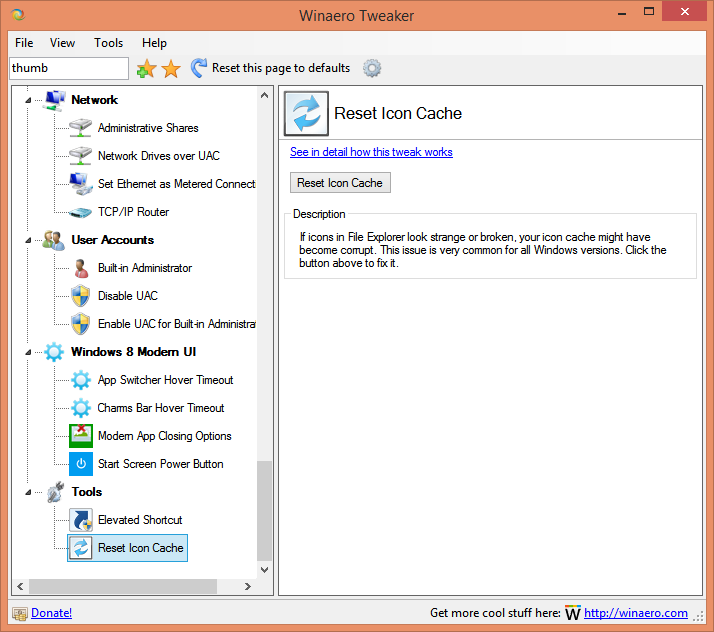The image size is (714, 632).
Task: Open the Help menu
Action: [154, 43]
